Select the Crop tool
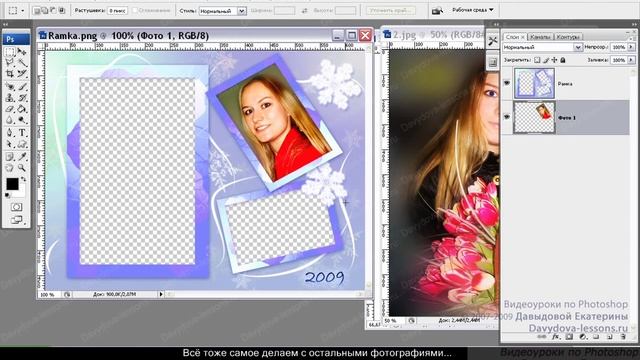The image size is (640, 360). [10, 74]
